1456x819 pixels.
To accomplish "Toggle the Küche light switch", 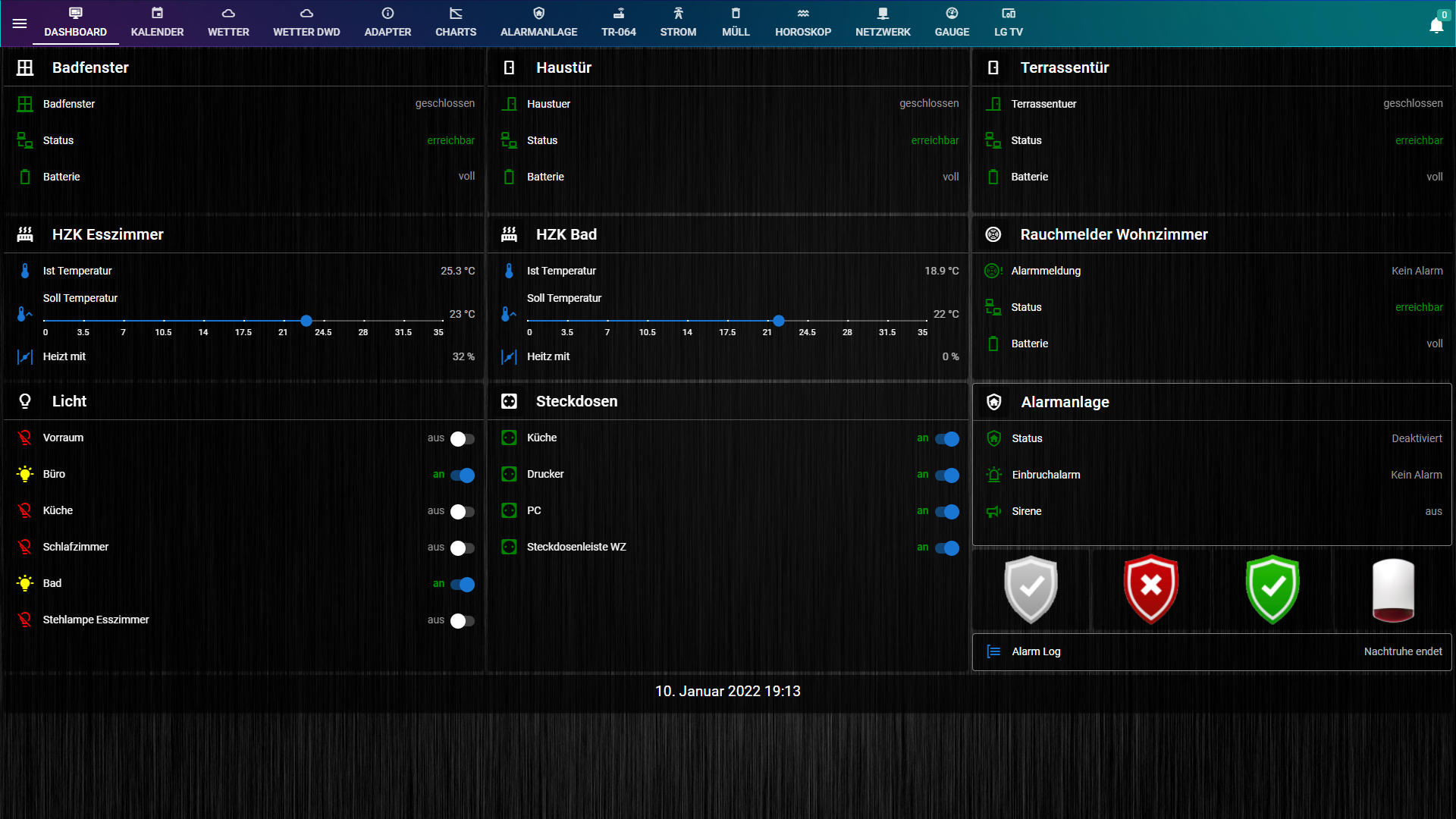I will tap(462, 511).
